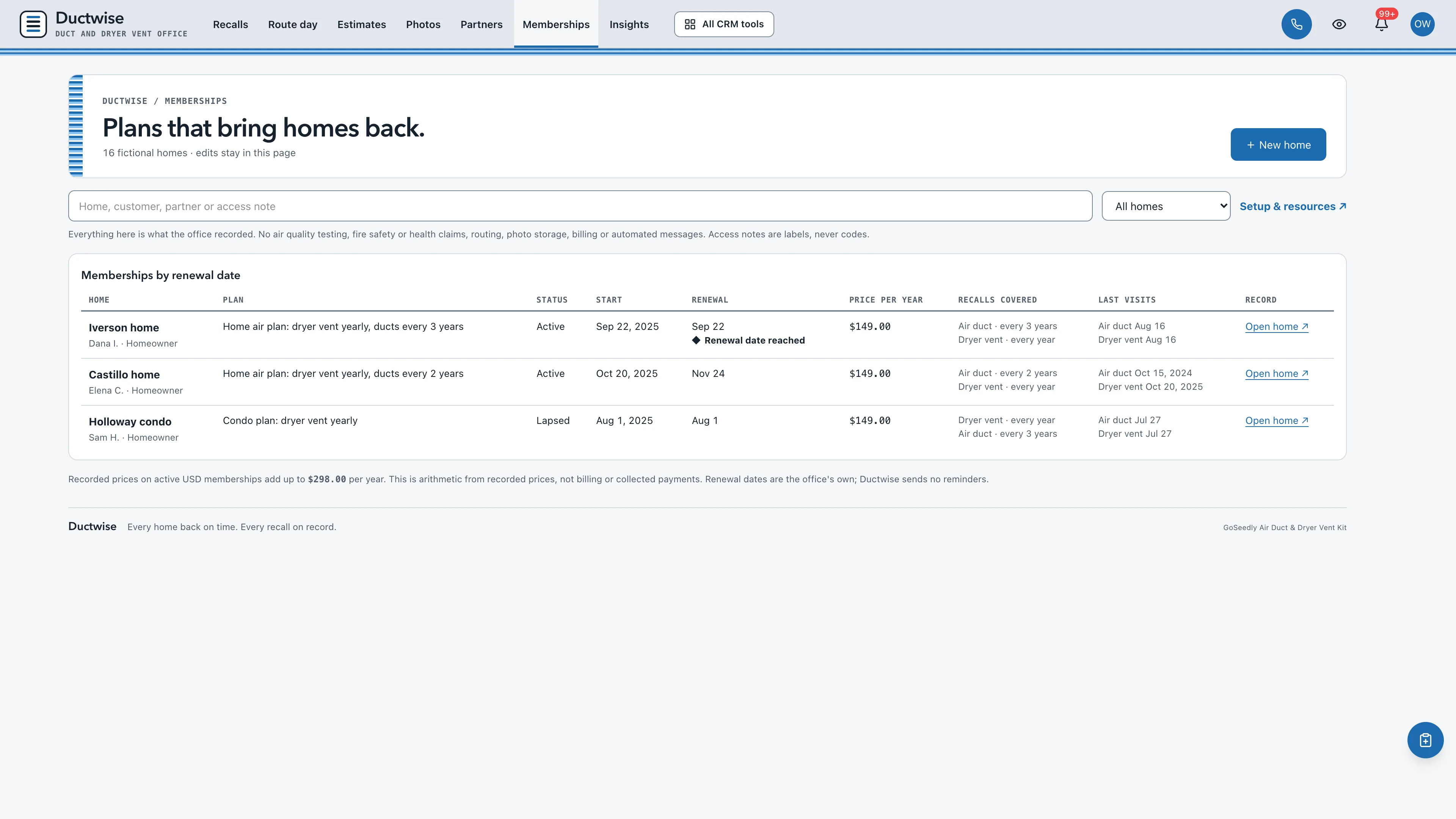Click the Iverson home name
The height and width of the screenshot is (819, 1456).
point(124,328)
